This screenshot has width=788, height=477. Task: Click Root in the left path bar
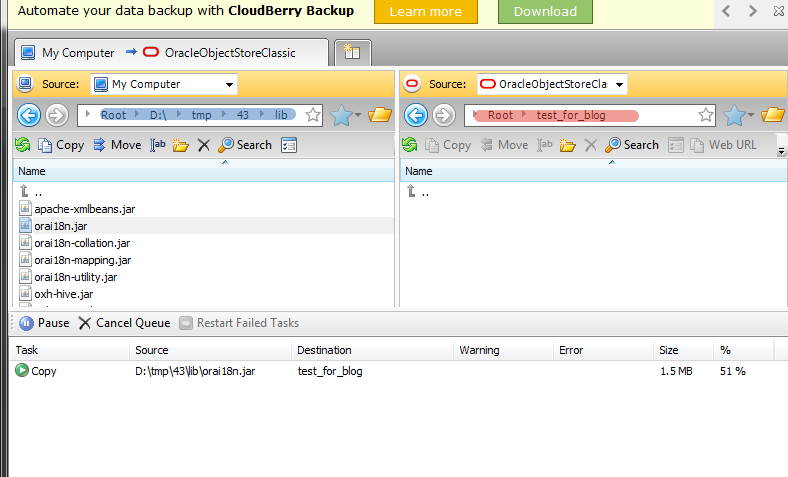(x=114, y=115)
